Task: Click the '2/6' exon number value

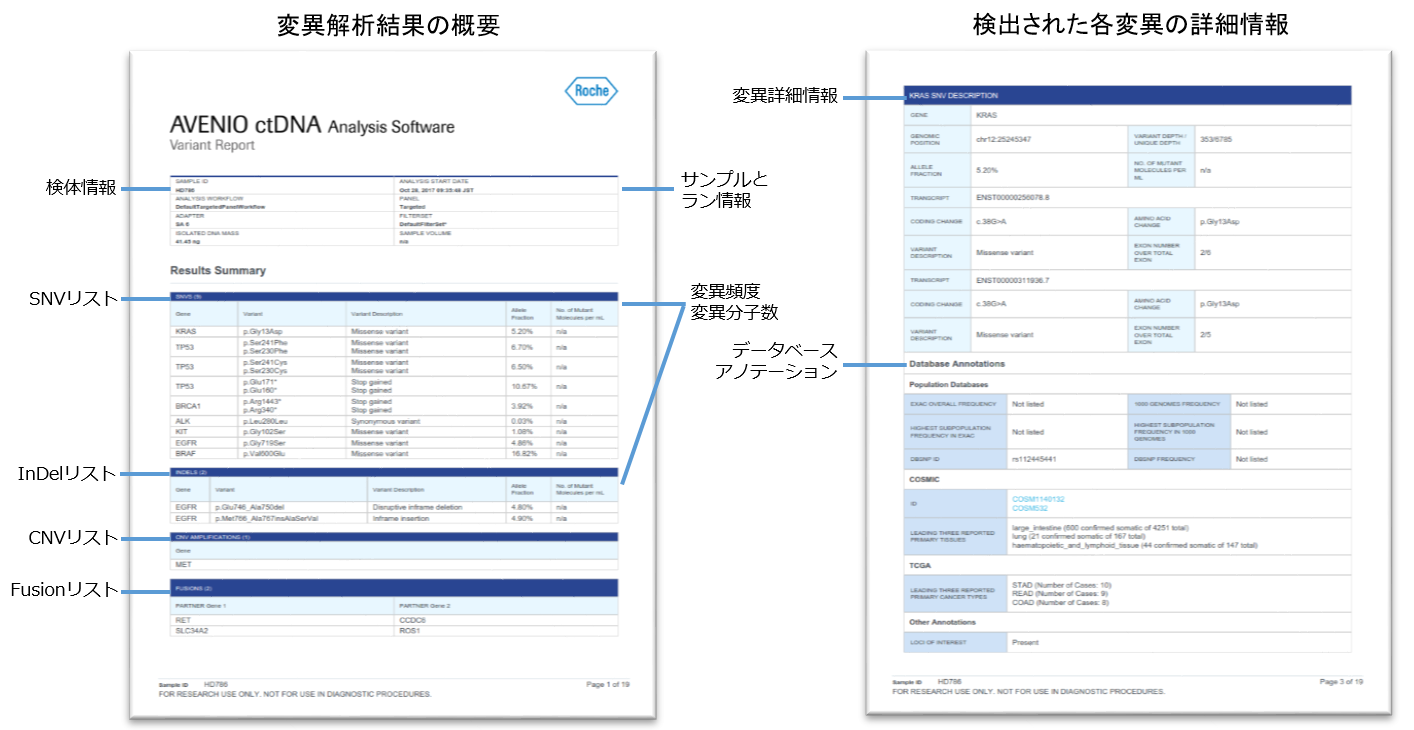Action: point(1204,252)
